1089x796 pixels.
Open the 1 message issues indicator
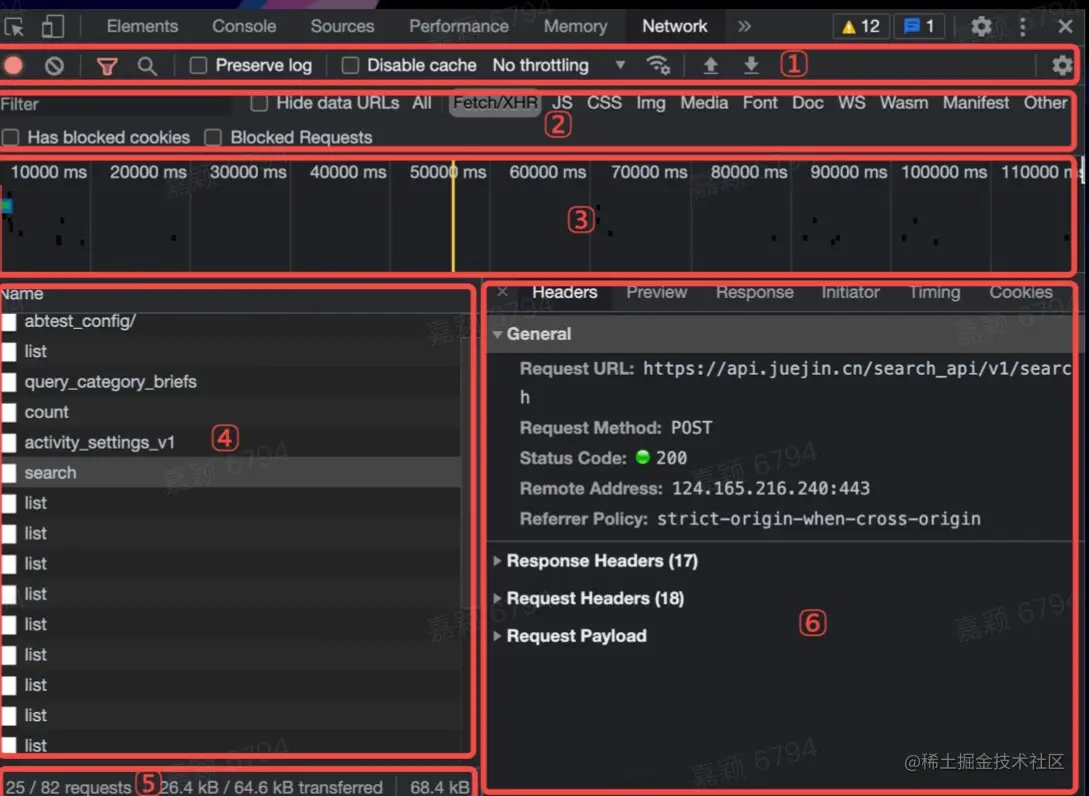tap(919, 26)
